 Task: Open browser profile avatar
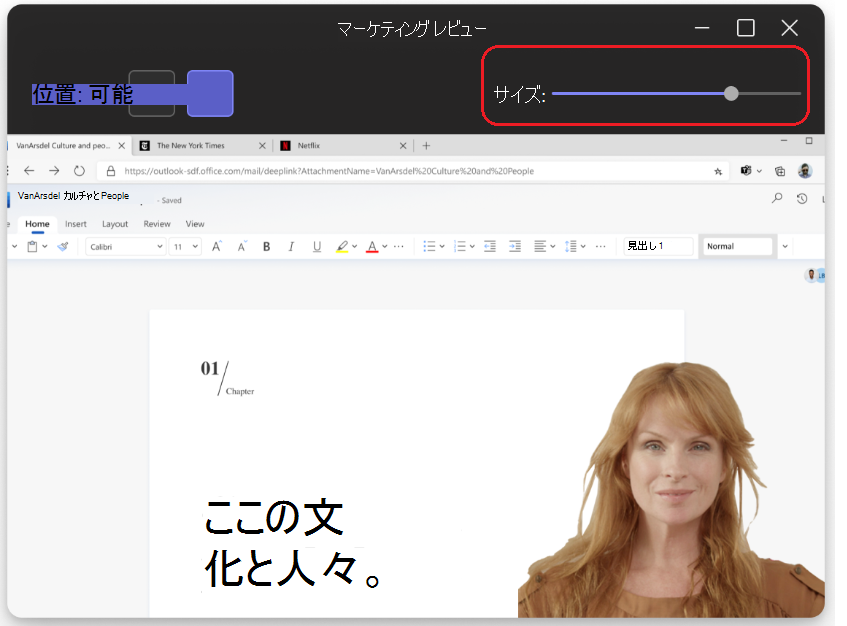805,171
